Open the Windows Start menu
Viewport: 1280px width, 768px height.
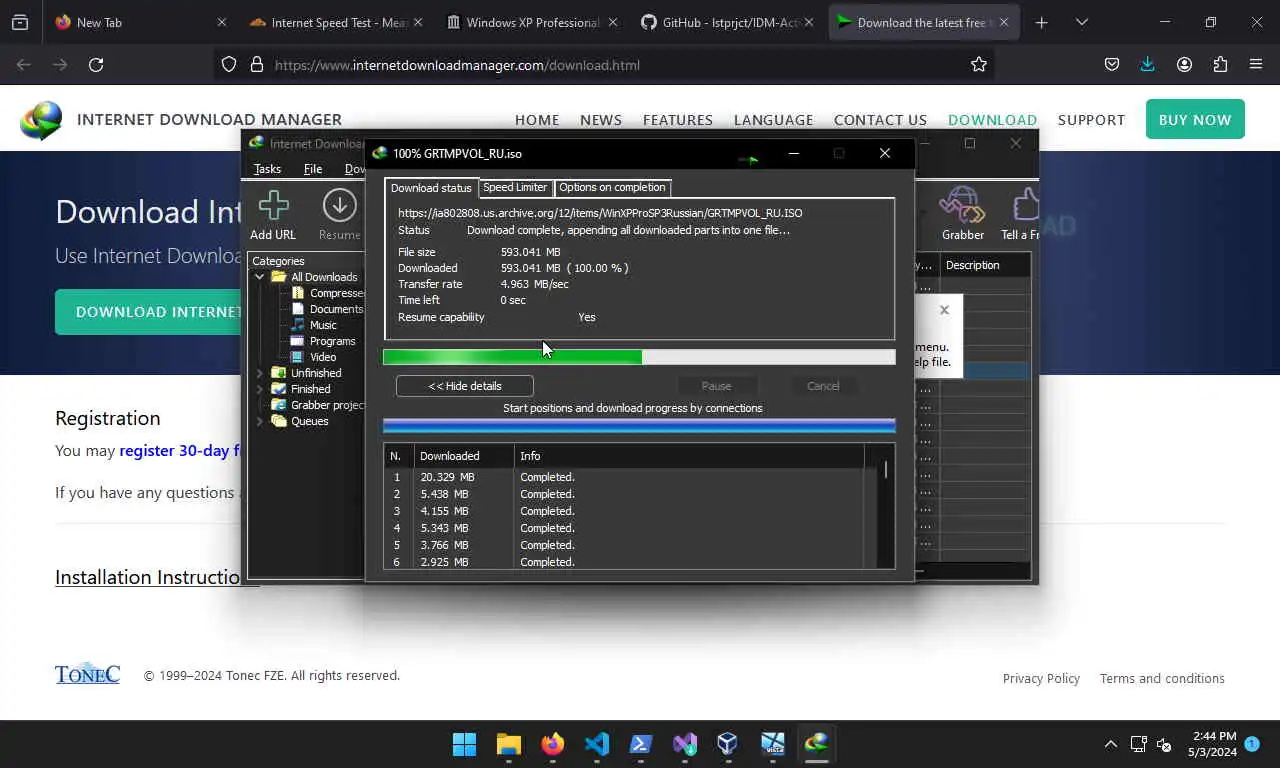464,744
